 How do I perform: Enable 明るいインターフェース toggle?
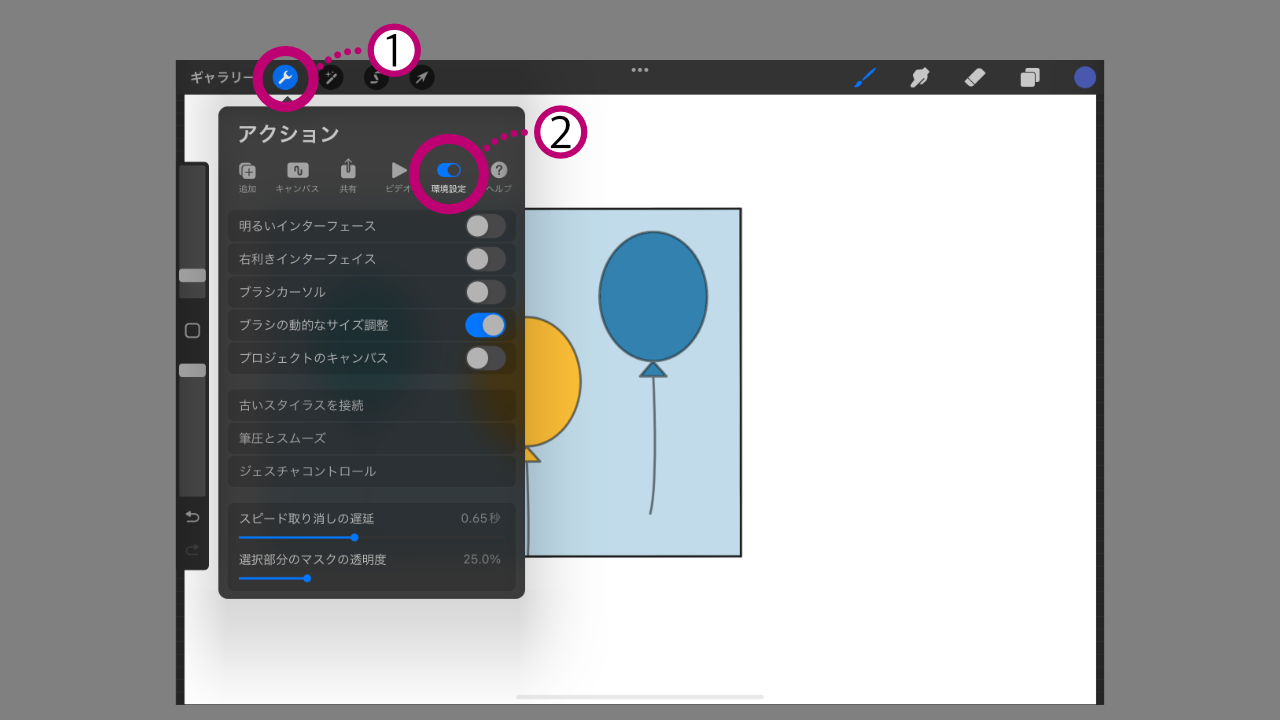[485, 226]
